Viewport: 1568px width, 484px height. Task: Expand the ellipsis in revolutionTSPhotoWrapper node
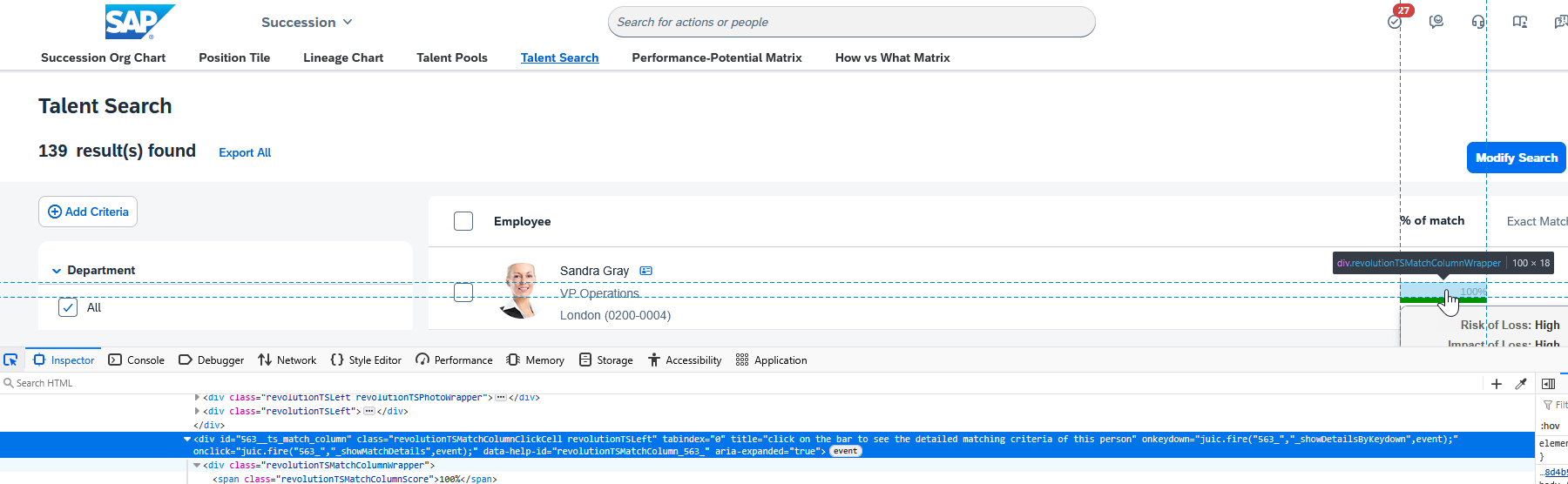pos(501,397)
